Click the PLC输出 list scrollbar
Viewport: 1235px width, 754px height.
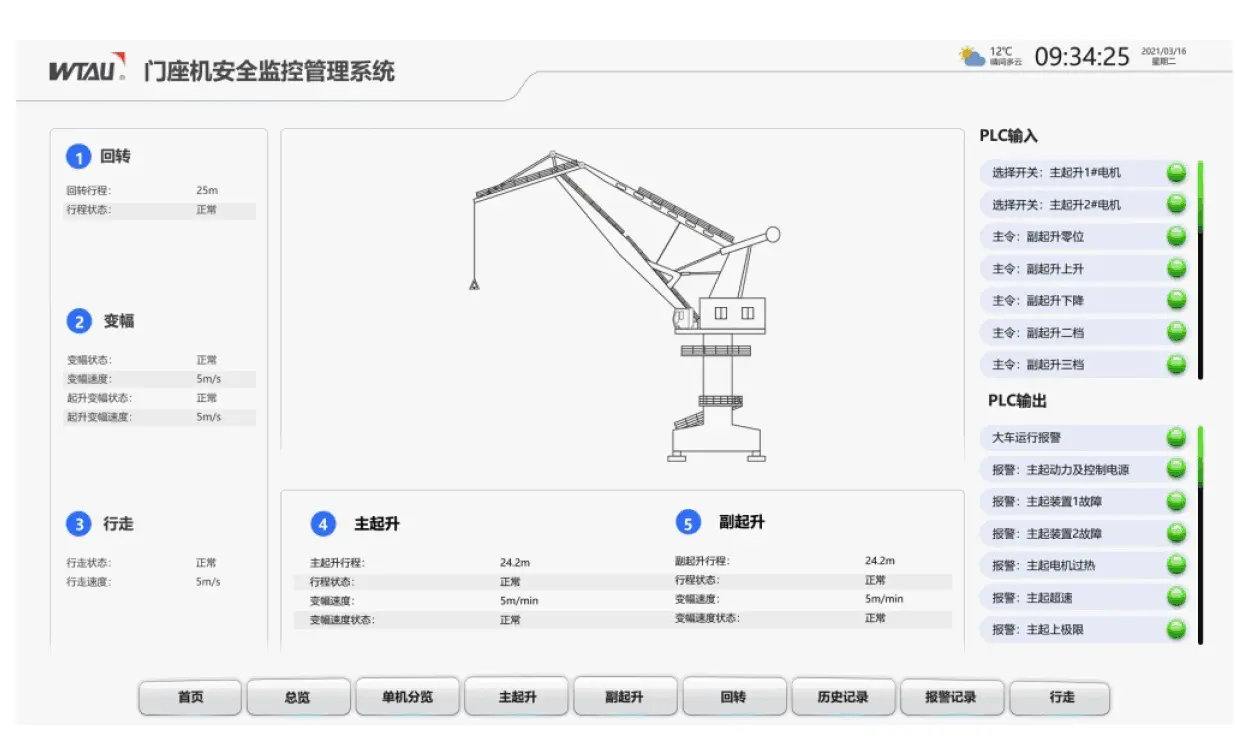click(x=1200, y=535)
